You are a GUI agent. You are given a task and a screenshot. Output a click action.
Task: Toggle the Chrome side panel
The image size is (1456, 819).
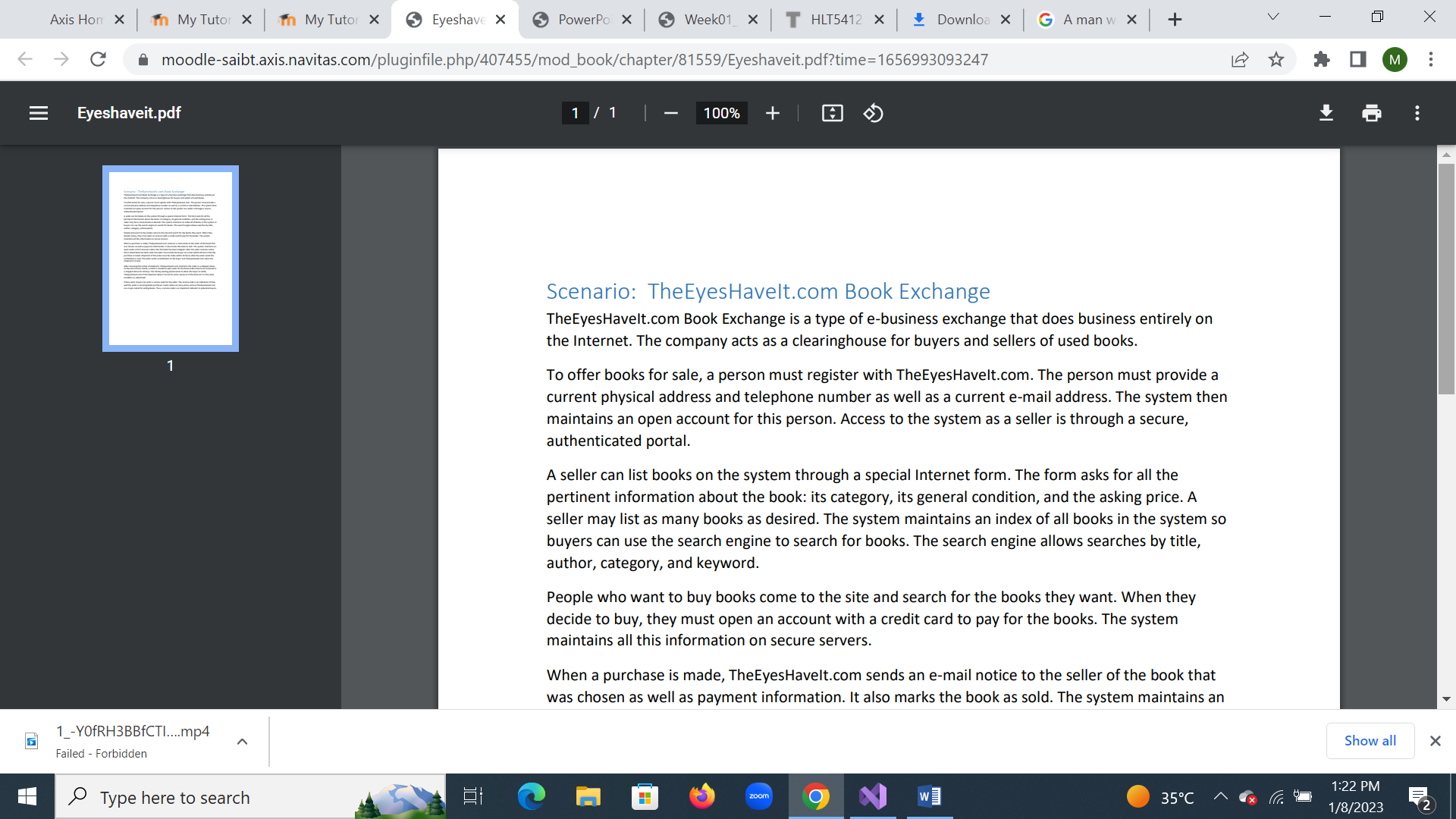point(1358,59)
